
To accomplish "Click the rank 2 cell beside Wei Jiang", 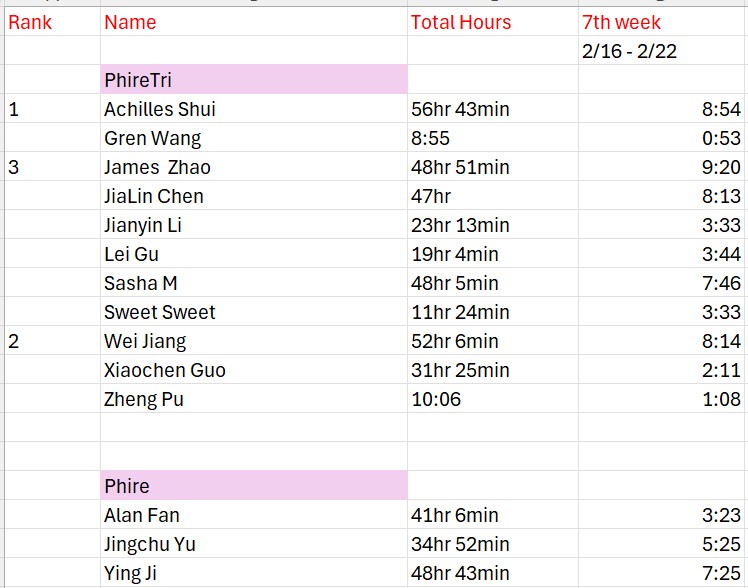I will click(x=50, y=341).
